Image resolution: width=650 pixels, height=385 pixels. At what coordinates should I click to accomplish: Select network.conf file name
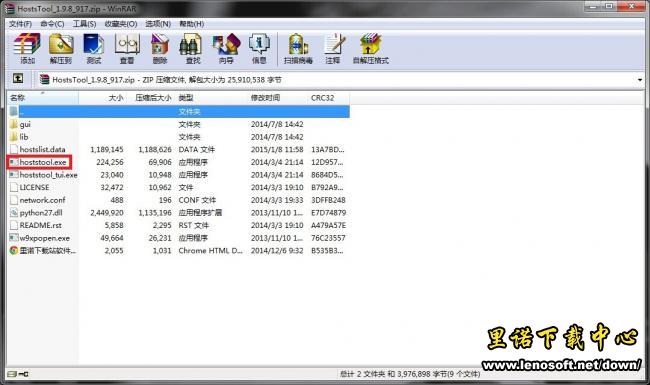[x=42, y=200]
